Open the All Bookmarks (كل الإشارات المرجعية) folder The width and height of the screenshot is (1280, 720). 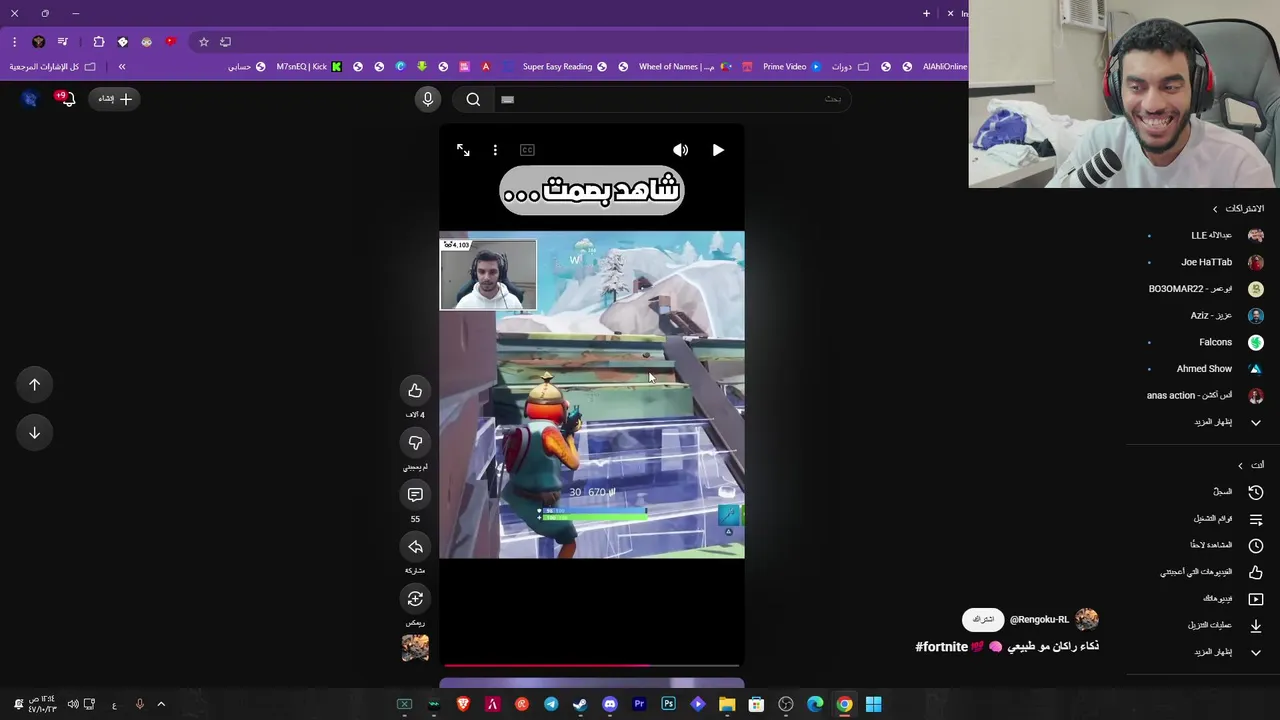tap(52, 67)
